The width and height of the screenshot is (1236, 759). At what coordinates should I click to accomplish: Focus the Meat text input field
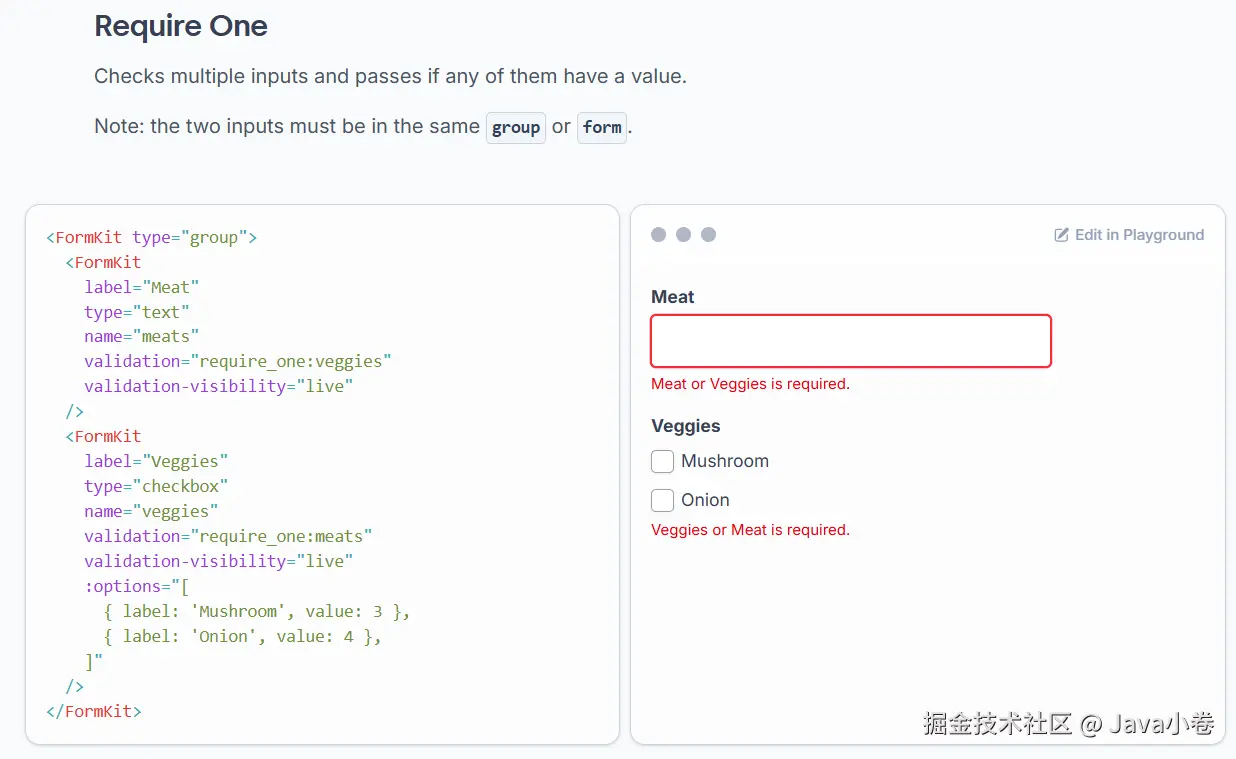tap(851, 341)
